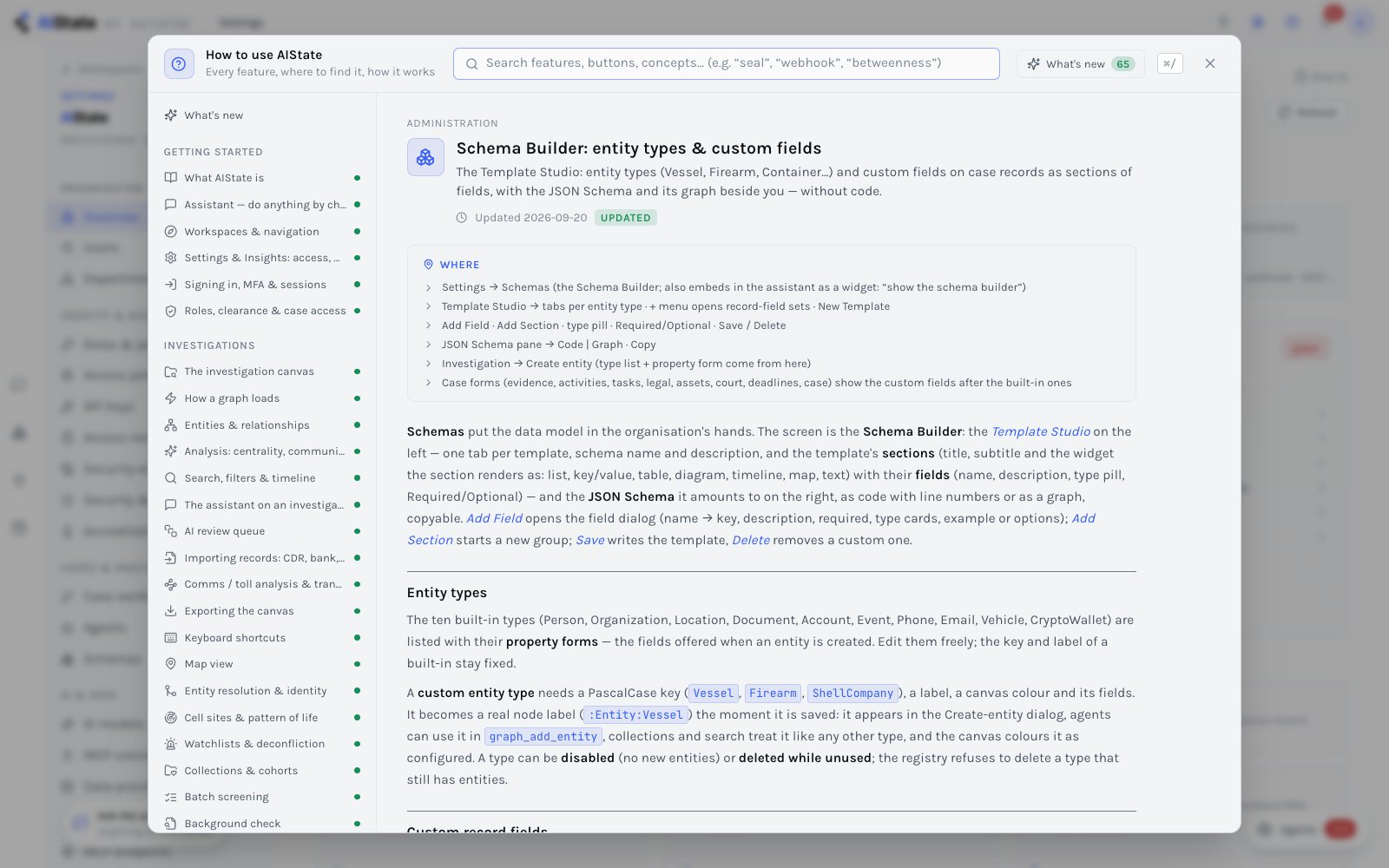The height and width of the screenshot is (868, 1389).
Task: Expand the Case forms location row
Action: (x=771, y=383)
